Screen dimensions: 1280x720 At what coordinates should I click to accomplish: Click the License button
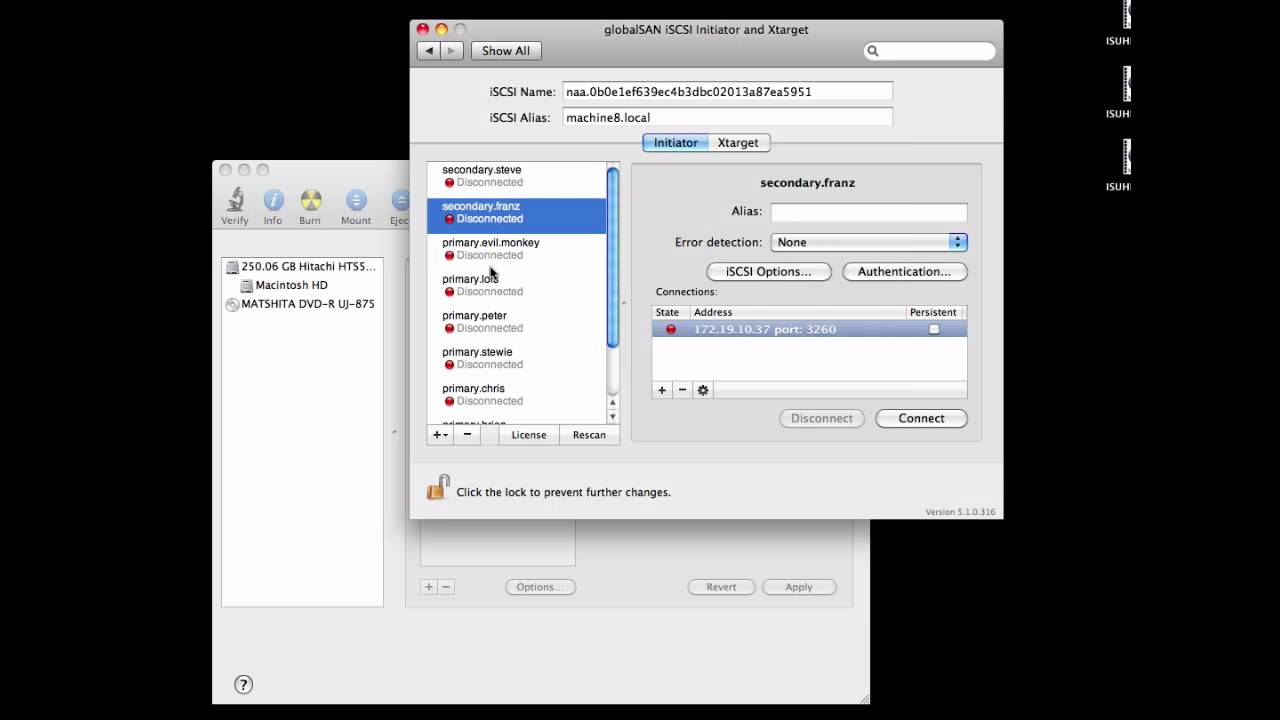(x=529, y=435)
